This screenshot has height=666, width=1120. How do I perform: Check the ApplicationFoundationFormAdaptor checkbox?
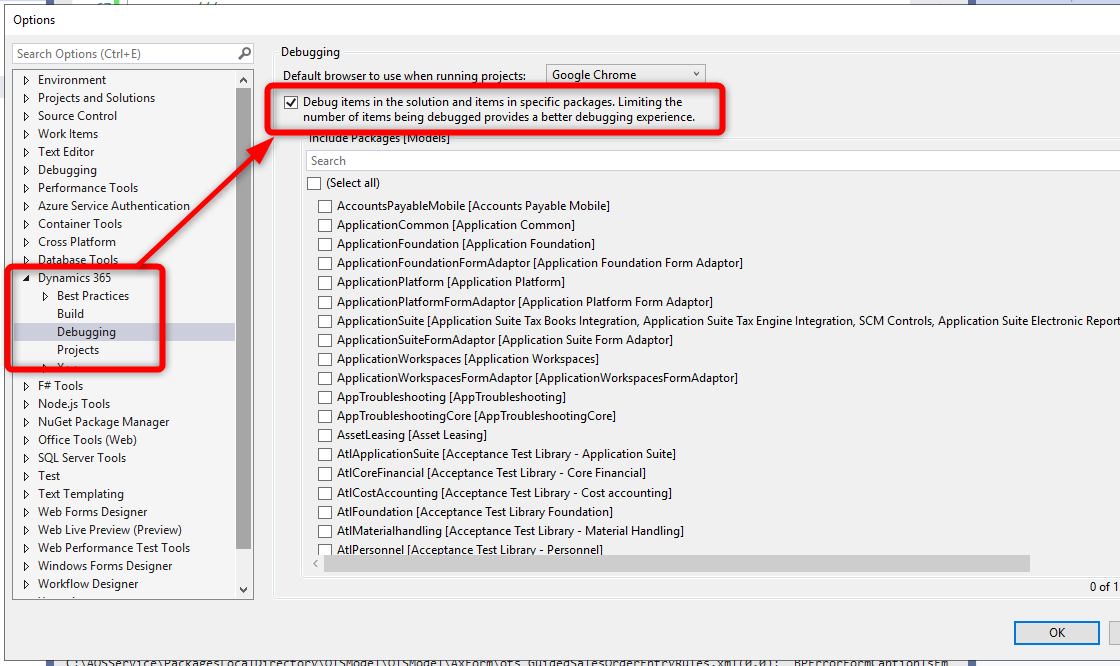click(325, 264)
